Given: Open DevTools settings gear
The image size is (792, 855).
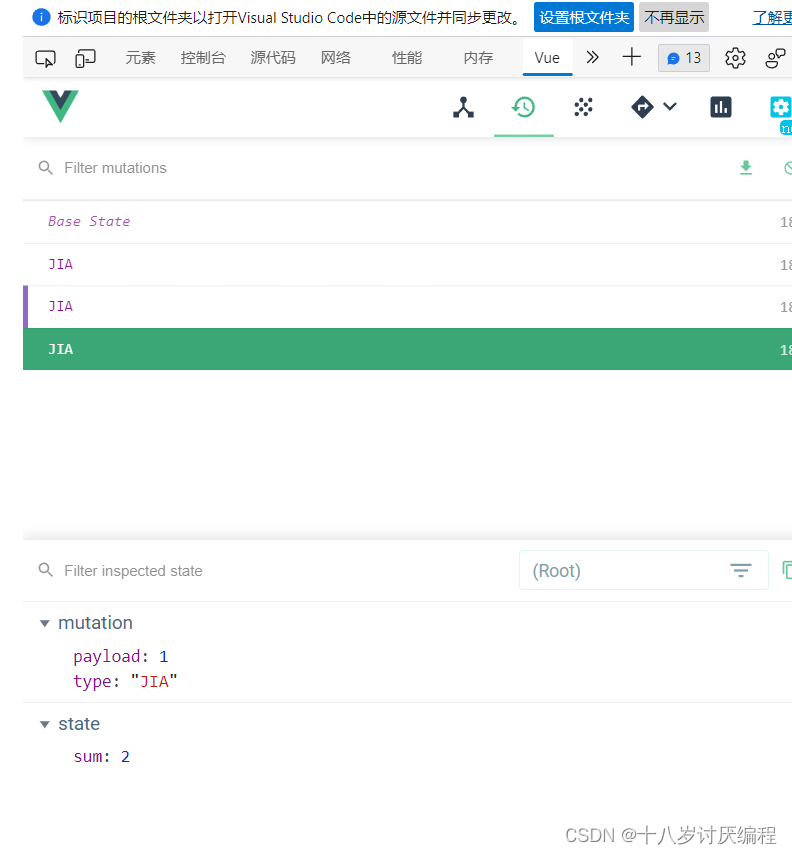Looking at the screenshot, I should (735, 58).
